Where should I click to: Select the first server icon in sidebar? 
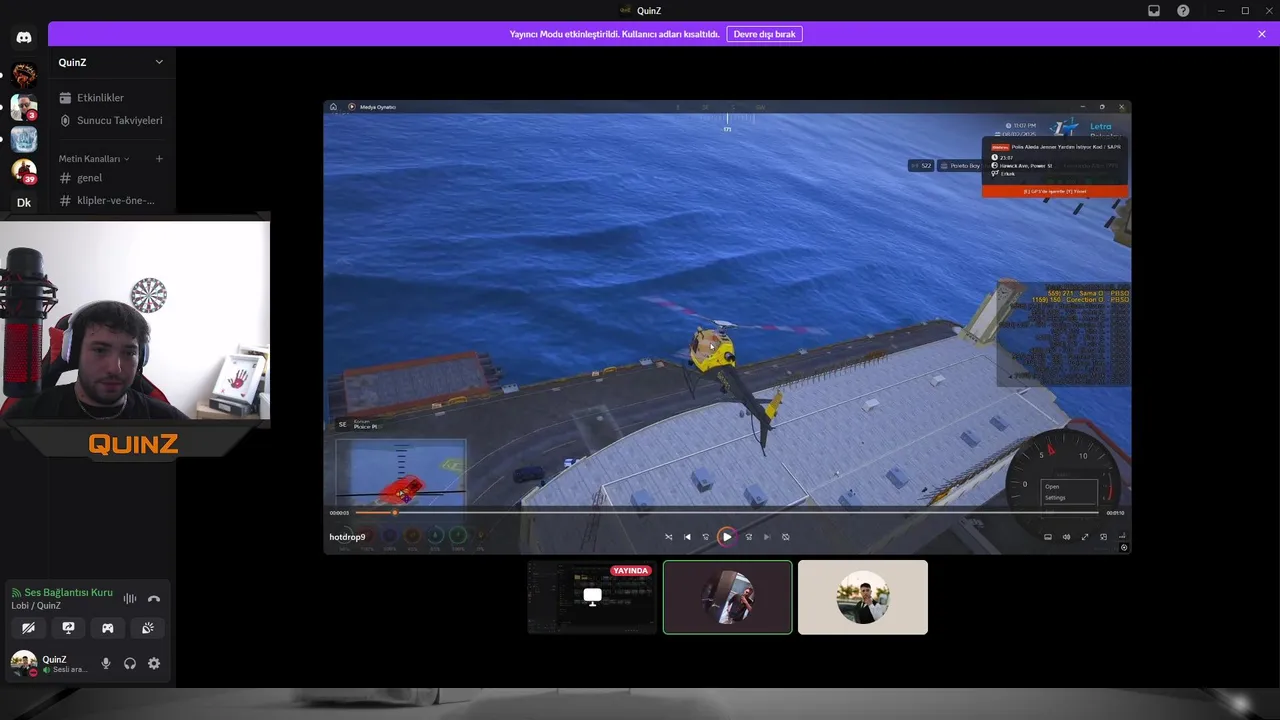[24, 74]
